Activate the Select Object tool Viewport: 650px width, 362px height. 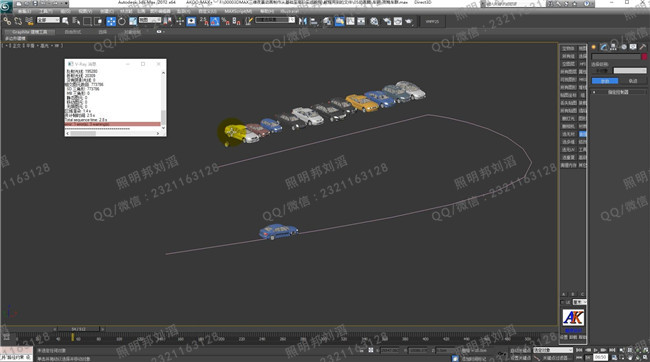(65, 21)
